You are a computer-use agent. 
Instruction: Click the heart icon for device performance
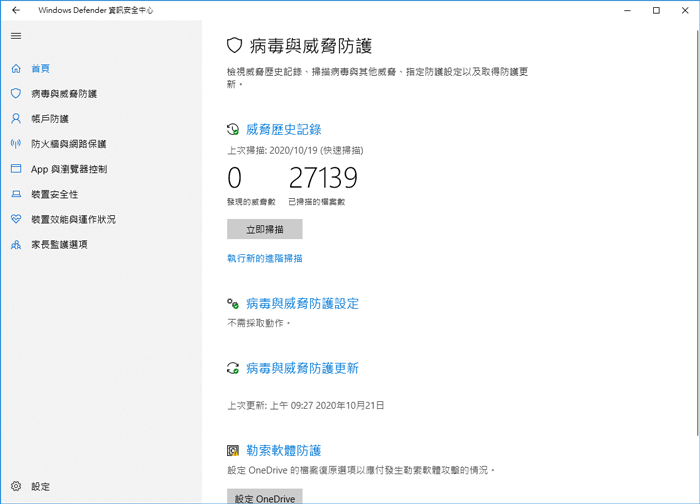[16, 219]
